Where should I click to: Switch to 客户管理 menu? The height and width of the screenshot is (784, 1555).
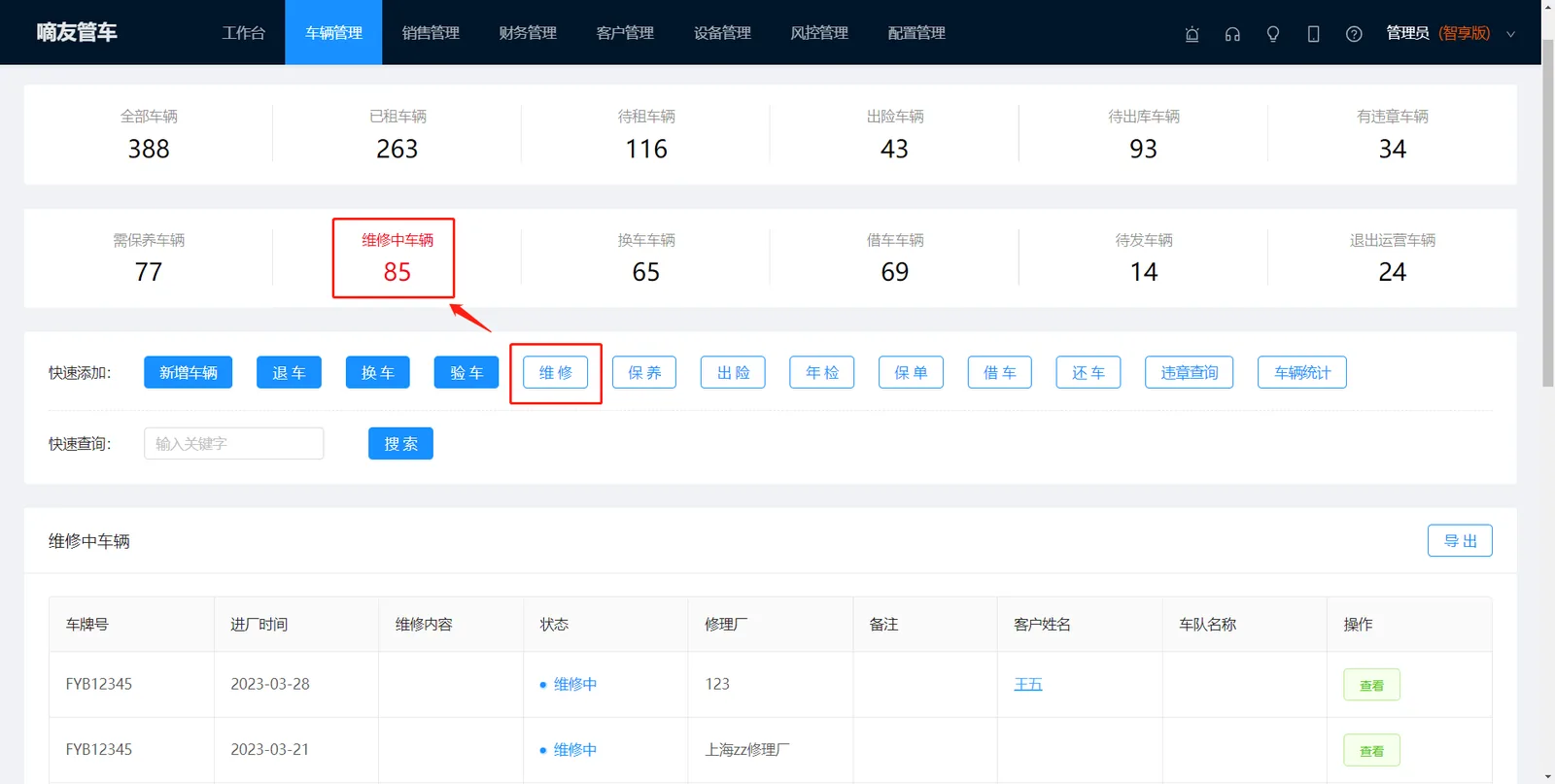coord(625,33)
